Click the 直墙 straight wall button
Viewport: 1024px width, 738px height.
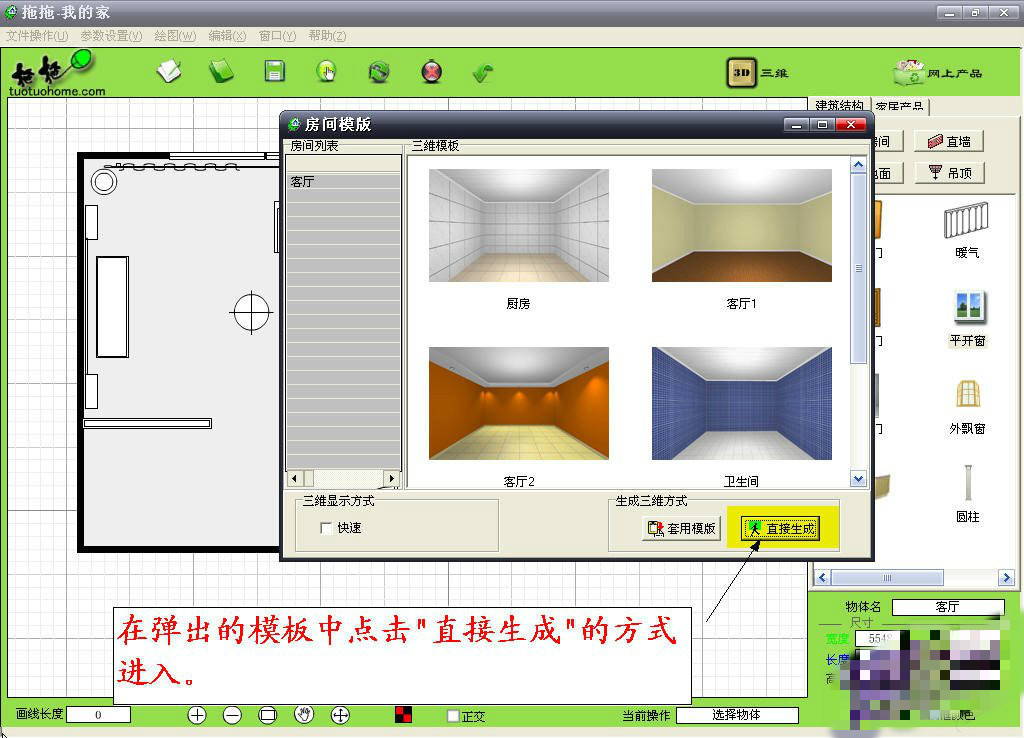tap(949, 141)
